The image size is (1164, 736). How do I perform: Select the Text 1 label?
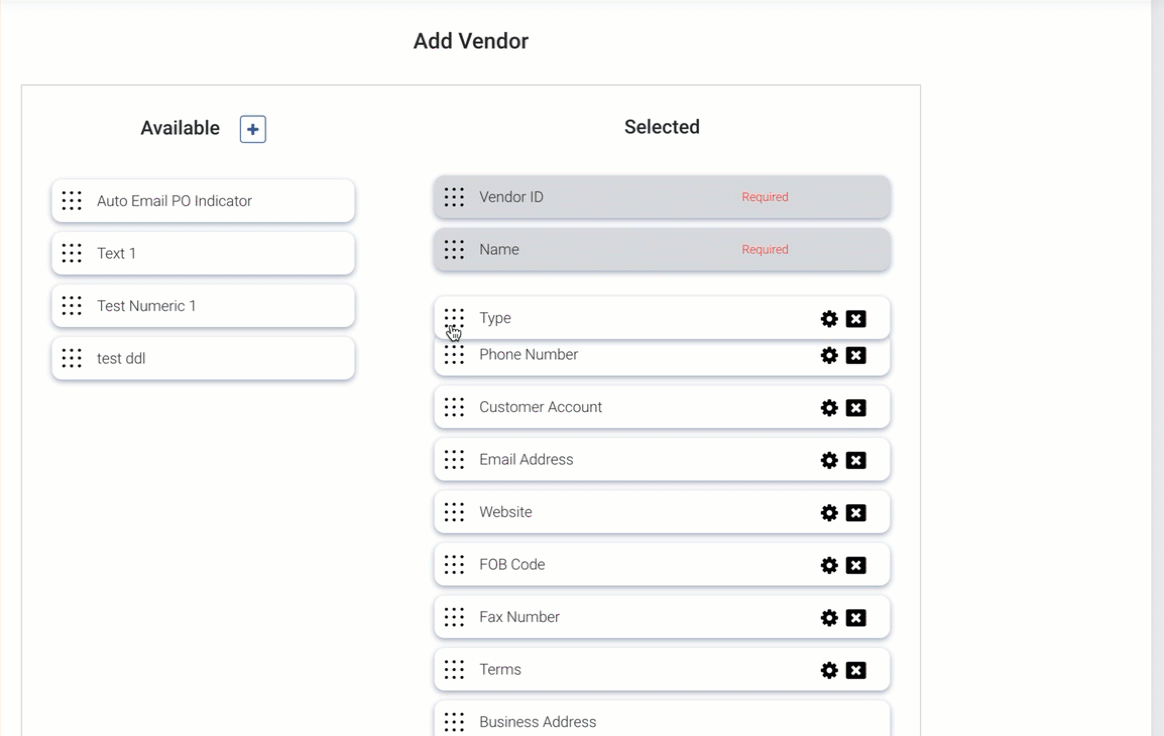[x=117, y=253]
